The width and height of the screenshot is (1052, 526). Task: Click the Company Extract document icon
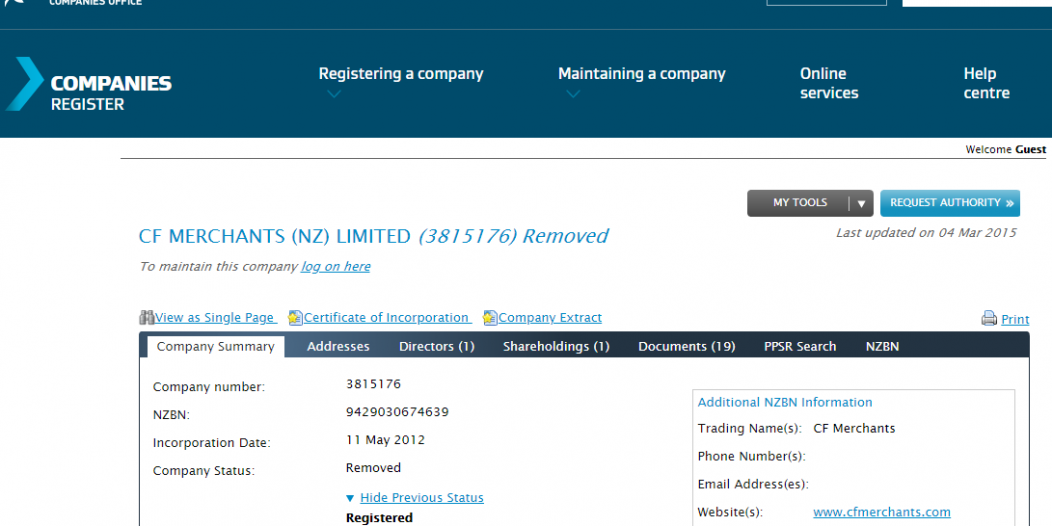pos(490,318)
